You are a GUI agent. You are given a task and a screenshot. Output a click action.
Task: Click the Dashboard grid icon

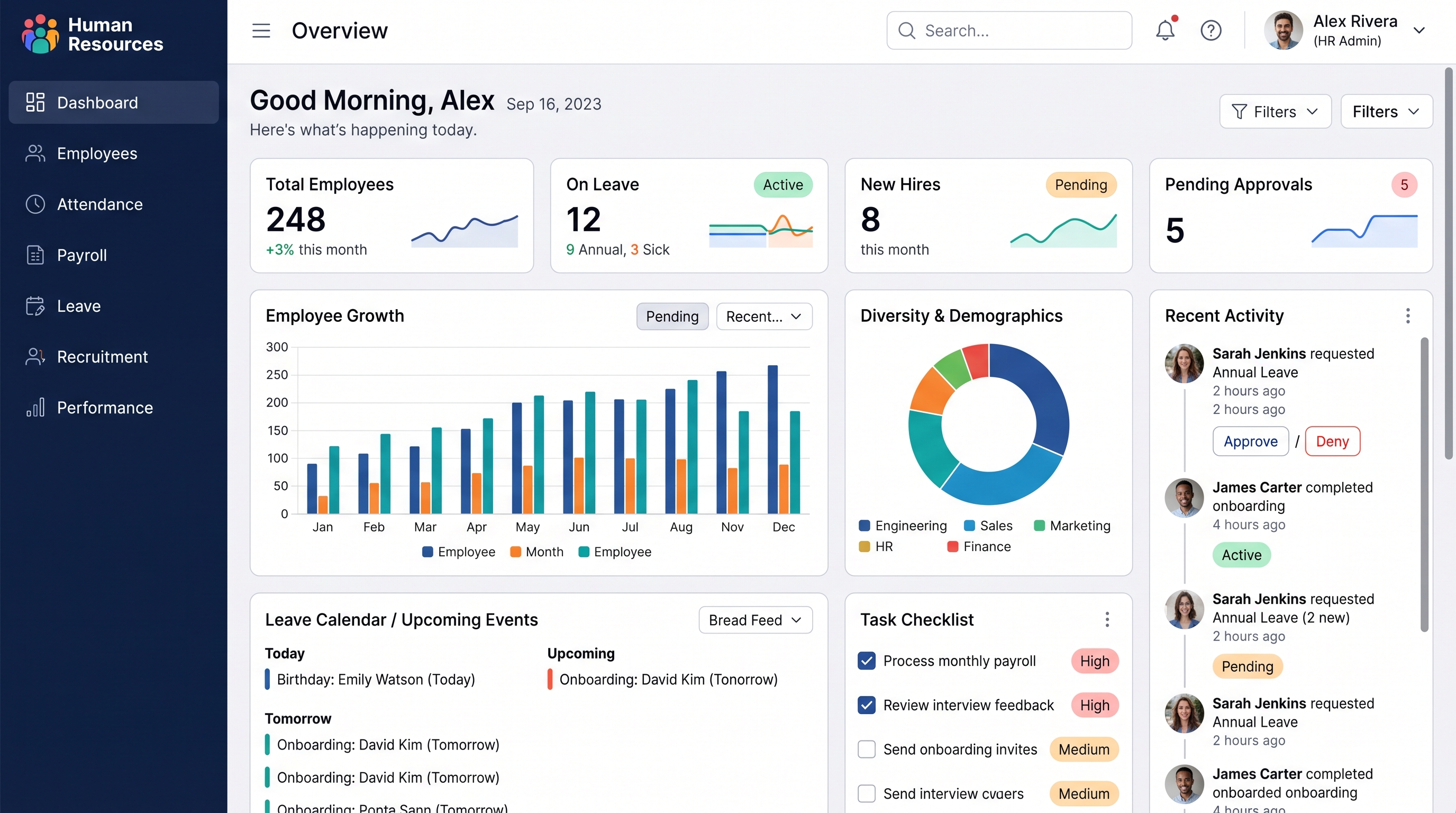[35, 102]
